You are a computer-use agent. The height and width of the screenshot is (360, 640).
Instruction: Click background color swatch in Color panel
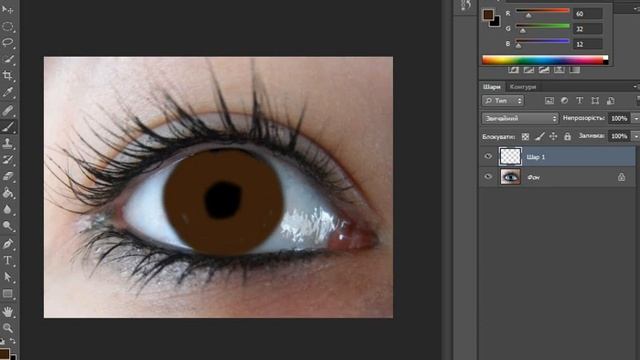point(497,23)
